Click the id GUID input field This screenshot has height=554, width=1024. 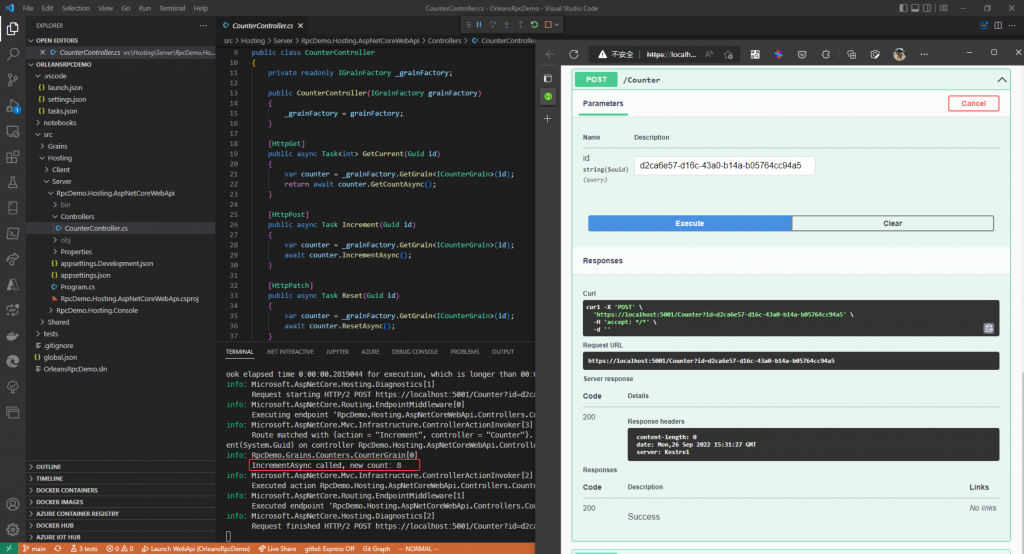click(x=724, y=165)
